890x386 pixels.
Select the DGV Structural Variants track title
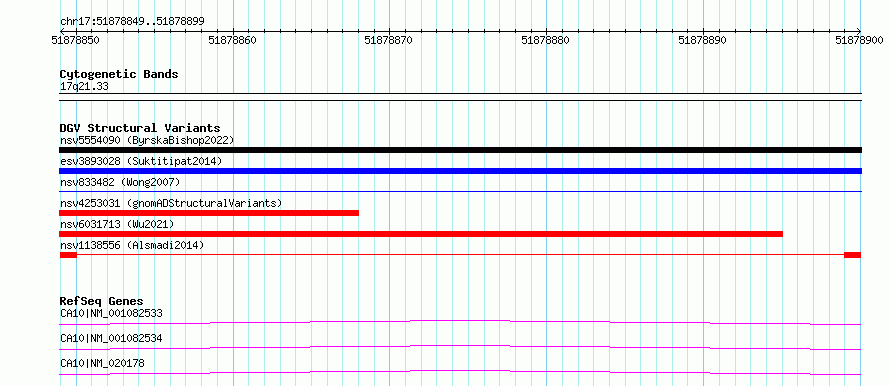click(x=140, y=128)
